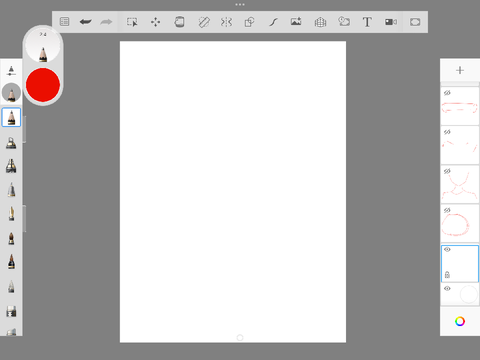Viewport: 480px width, 360px height.
Task: Select the Text tool
Action: pyautogui.click(x=367, y=22)
